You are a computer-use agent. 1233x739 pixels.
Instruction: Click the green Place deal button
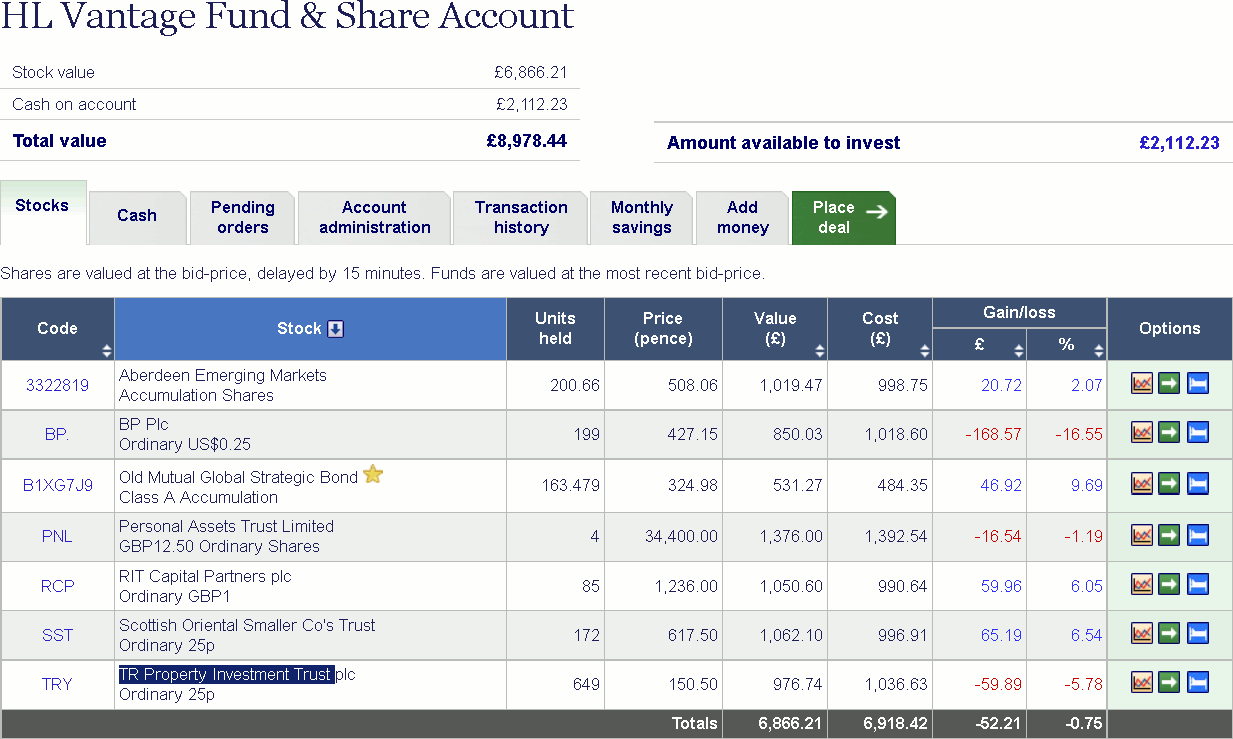click(843, 217)
